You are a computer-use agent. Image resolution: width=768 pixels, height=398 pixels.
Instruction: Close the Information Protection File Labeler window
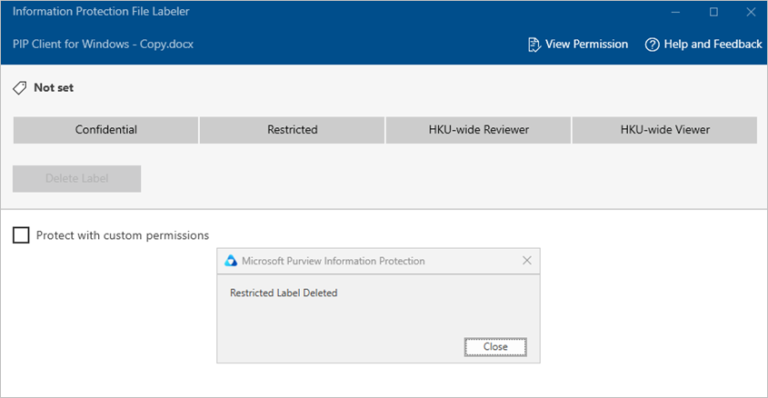click(x=751, y=12)
